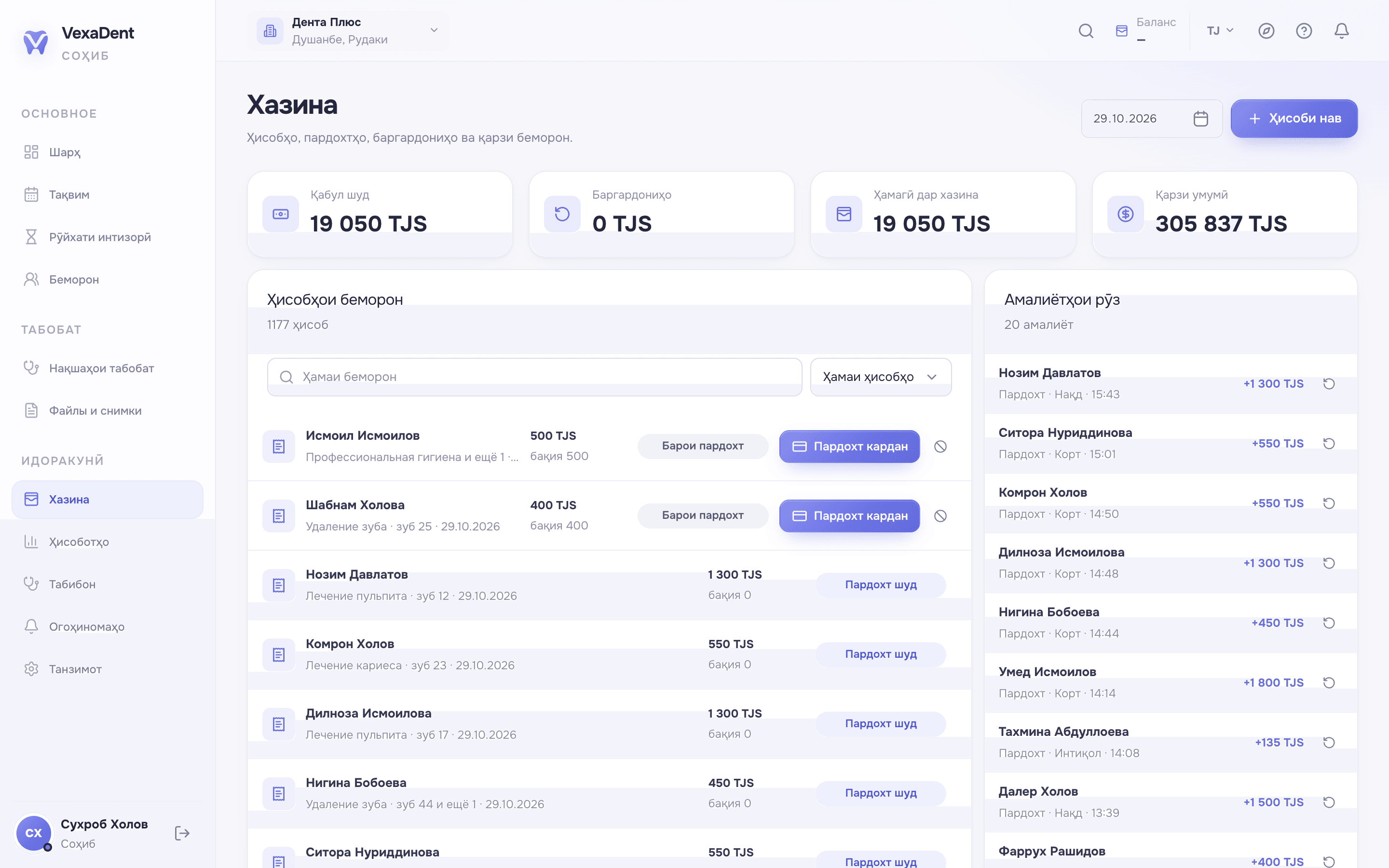Open the compass explore icon
1389x868 pixels.
tap(1266, 31)
